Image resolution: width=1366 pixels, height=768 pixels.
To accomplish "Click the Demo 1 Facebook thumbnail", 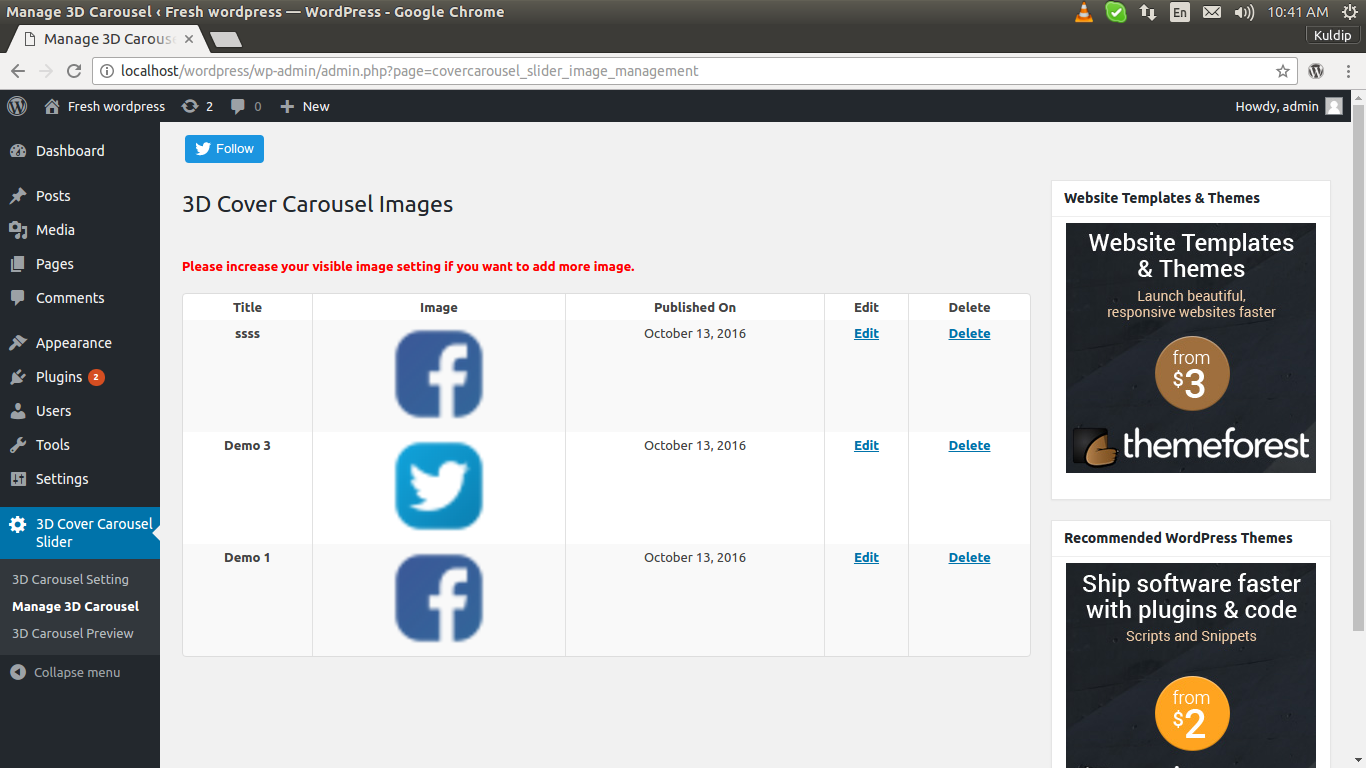I will (439, 598).
